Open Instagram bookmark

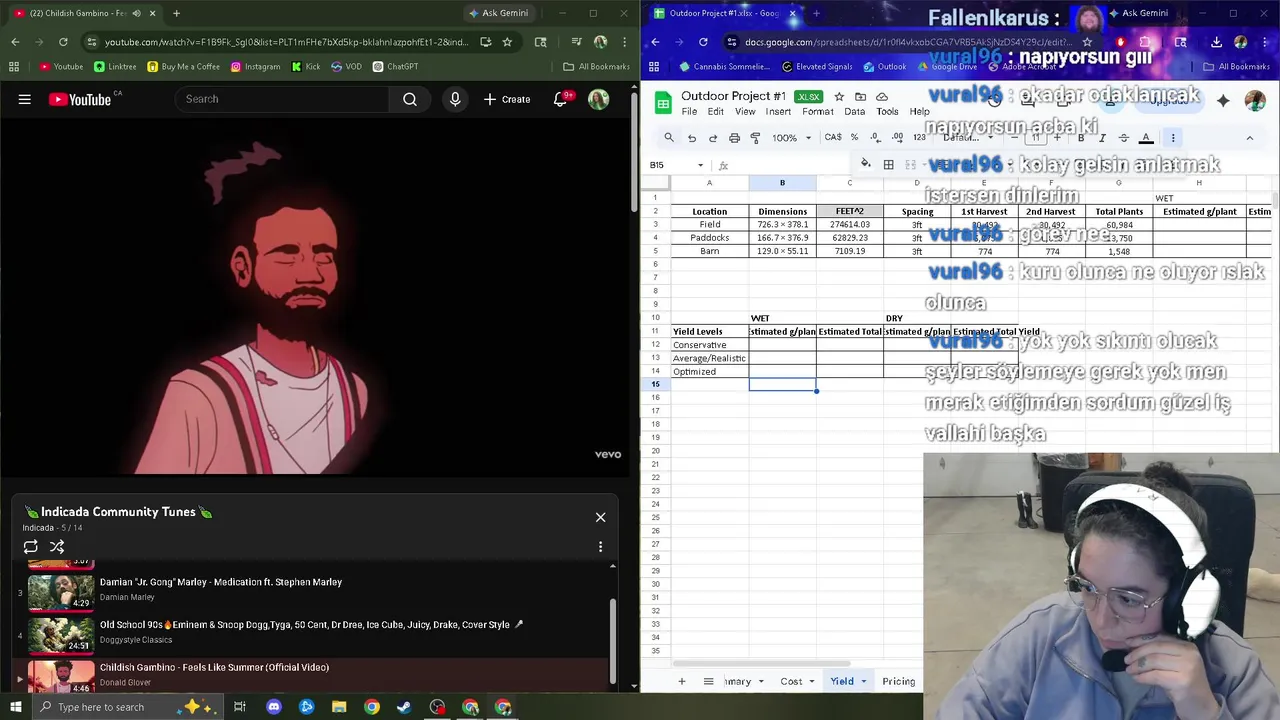(255, 67)
